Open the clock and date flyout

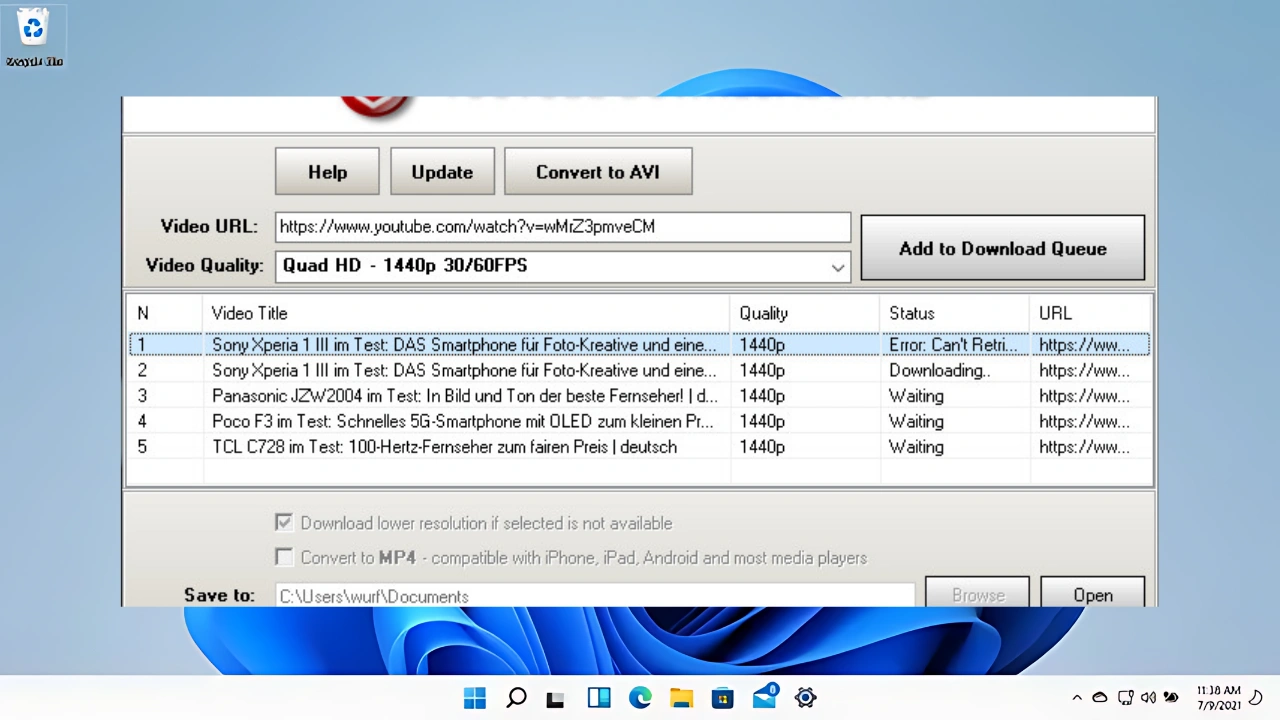tap(1218, 698)
